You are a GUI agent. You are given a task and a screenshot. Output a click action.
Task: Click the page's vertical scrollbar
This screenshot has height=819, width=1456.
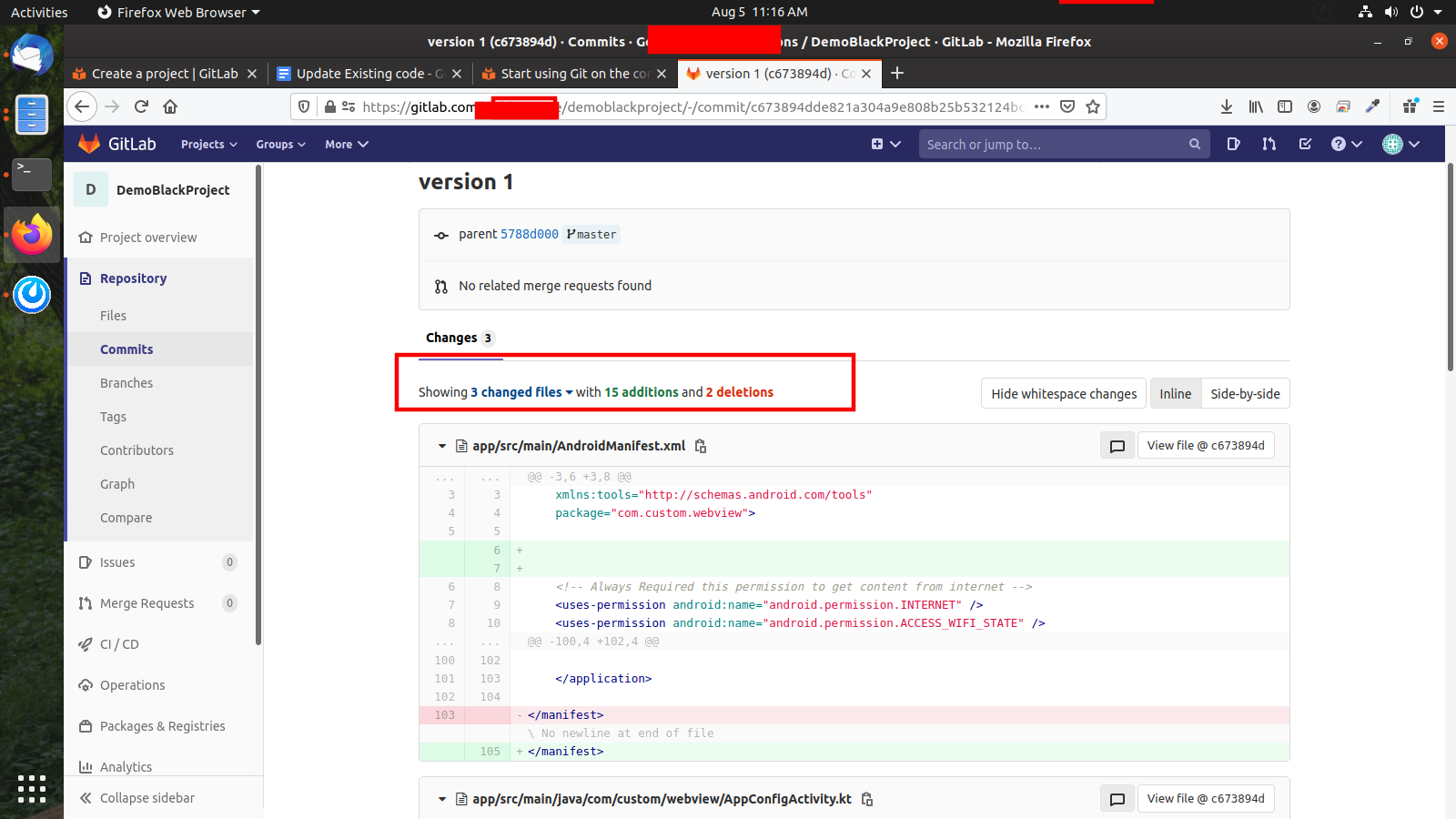pos(1450,273)
